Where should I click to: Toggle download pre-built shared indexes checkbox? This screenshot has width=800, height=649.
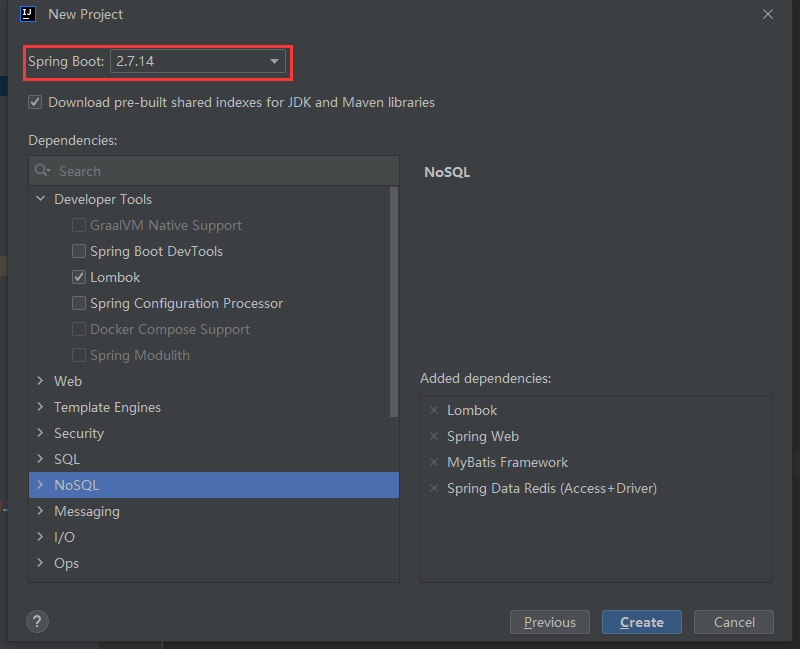click(36, 102)
